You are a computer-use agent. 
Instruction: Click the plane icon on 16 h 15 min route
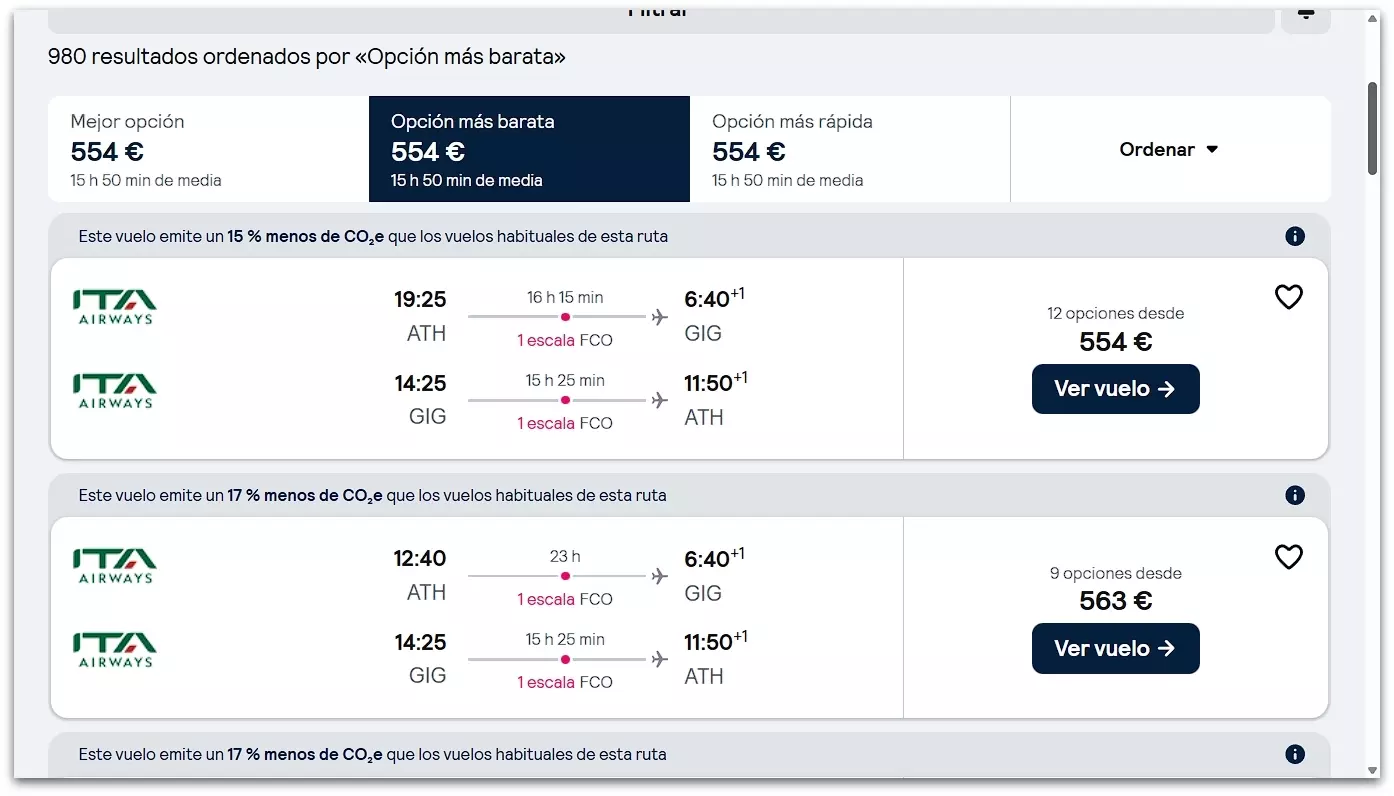coord(659,318)
